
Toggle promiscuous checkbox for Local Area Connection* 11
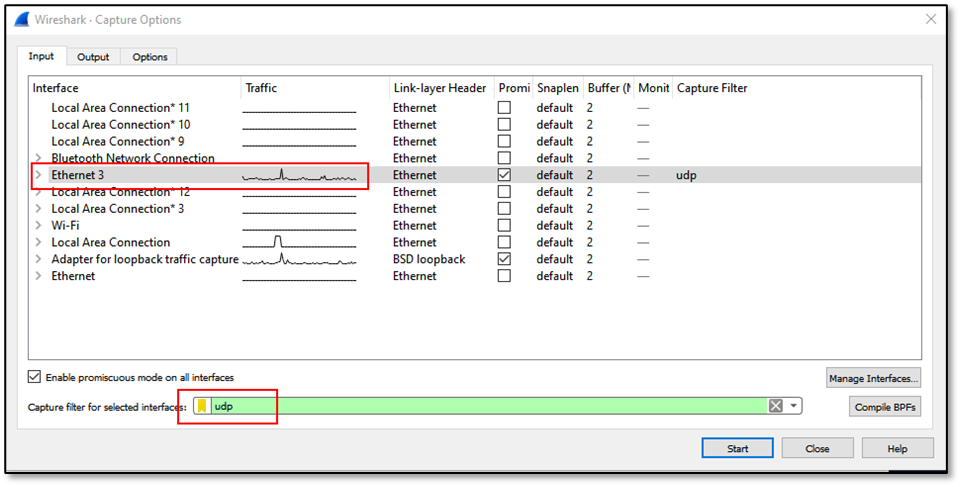pos(504,108)
